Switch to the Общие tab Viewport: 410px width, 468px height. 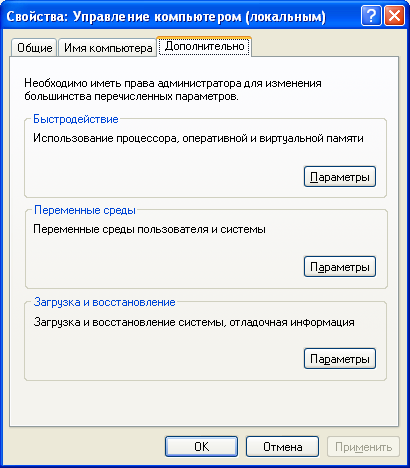[34, 48]
